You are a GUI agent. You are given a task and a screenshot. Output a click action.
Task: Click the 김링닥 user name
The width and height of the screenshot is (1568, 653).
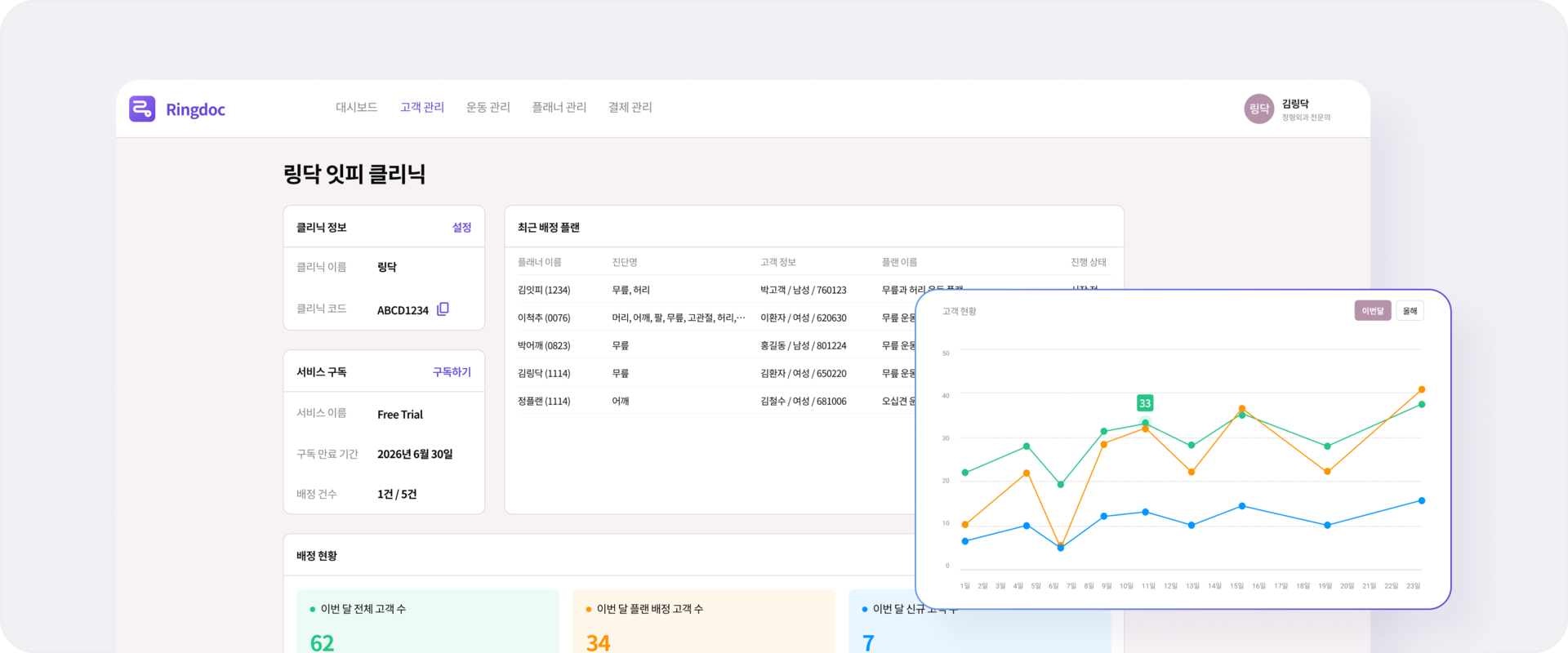point(1295,104)
